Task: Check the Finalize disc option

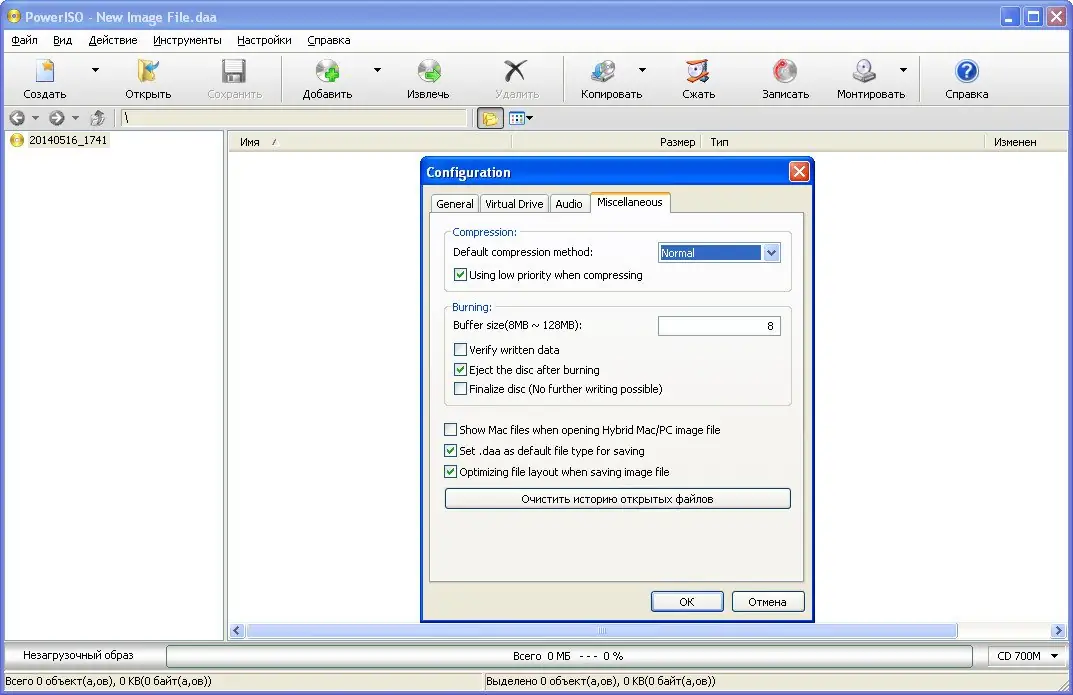Action: 460,389
